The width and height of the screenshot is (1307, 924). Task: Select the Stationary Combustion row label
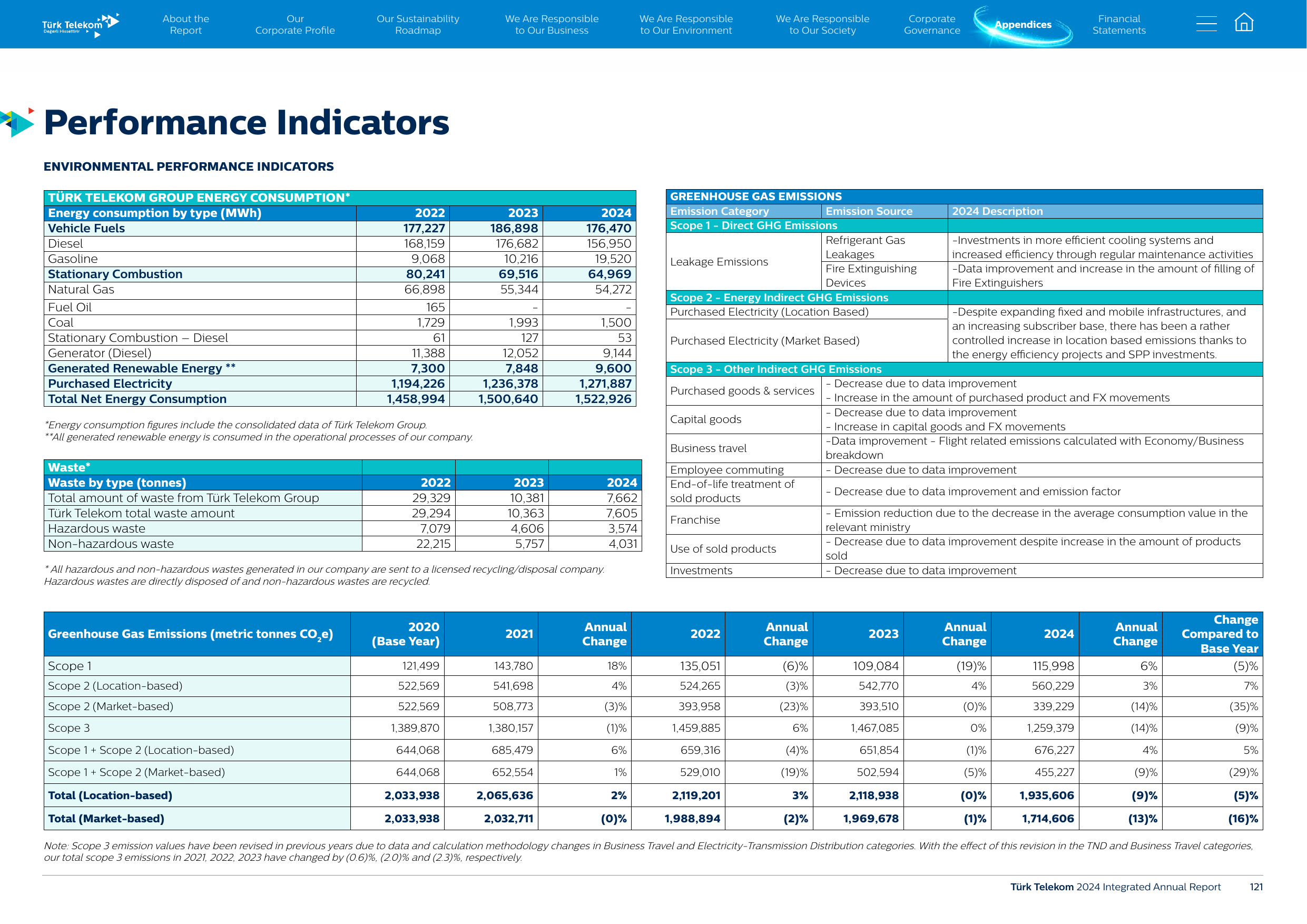coord(115,274)
